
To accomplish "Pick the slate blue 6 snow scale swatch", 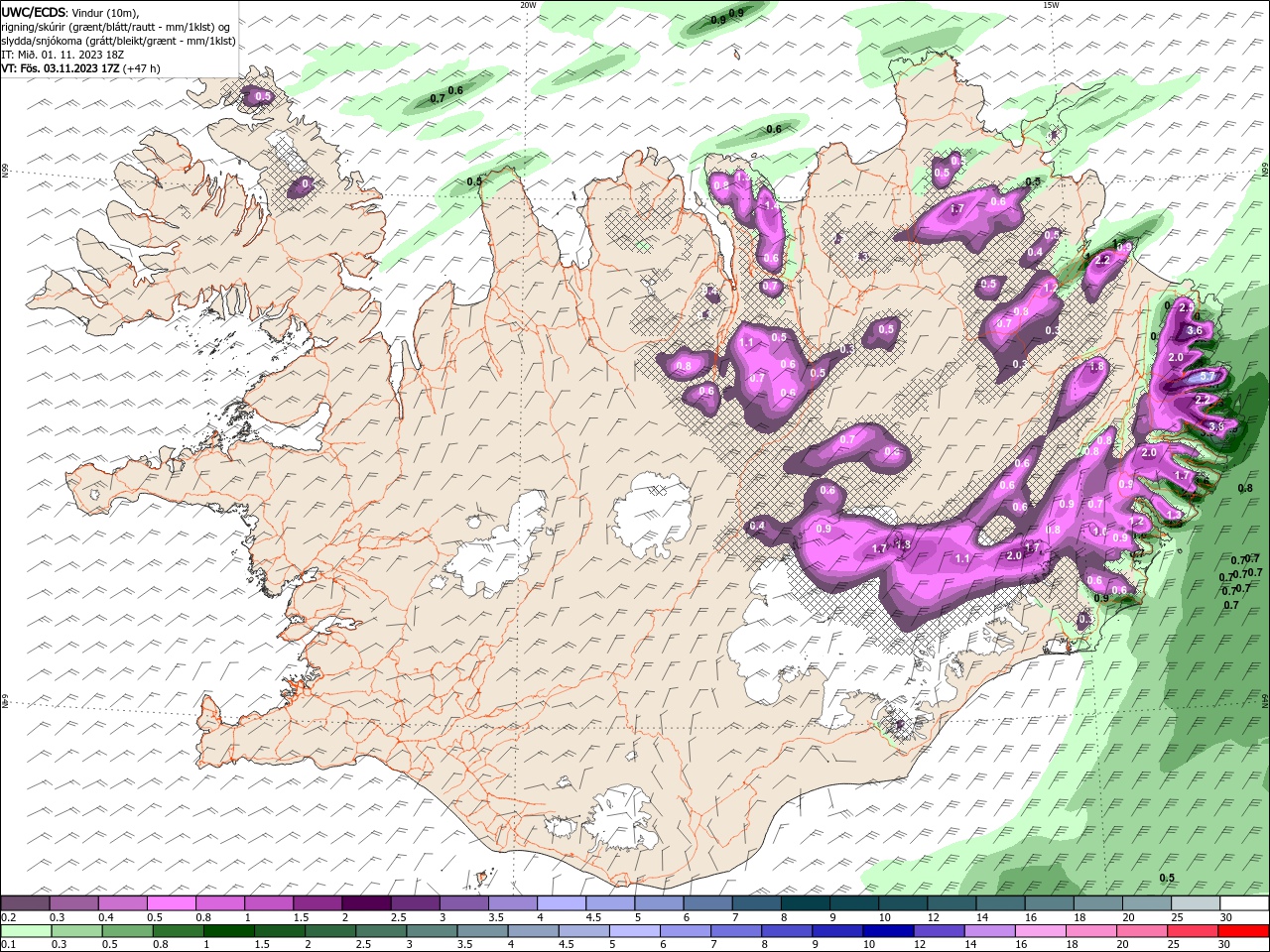I will (x=707, y=903).
